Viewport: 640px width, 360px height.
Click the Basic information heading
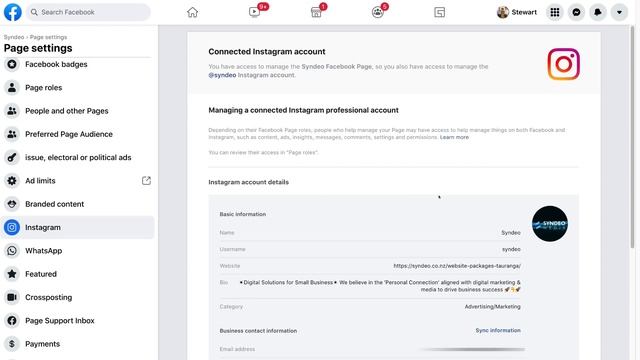click(243, 214)
